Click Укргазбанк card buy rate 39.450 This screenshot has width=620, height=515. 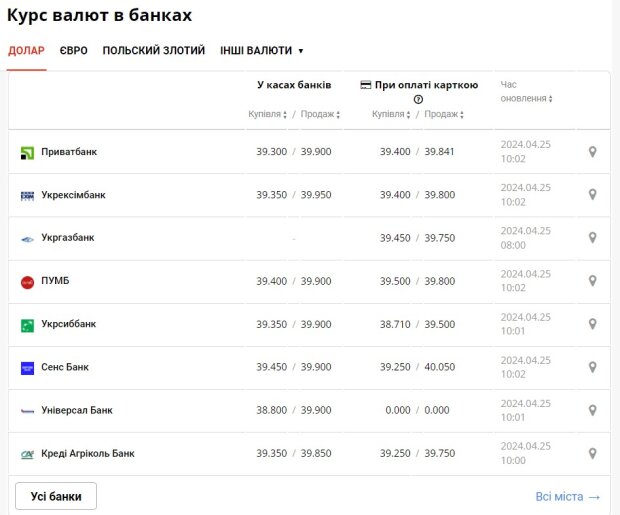tap(395, 238)
